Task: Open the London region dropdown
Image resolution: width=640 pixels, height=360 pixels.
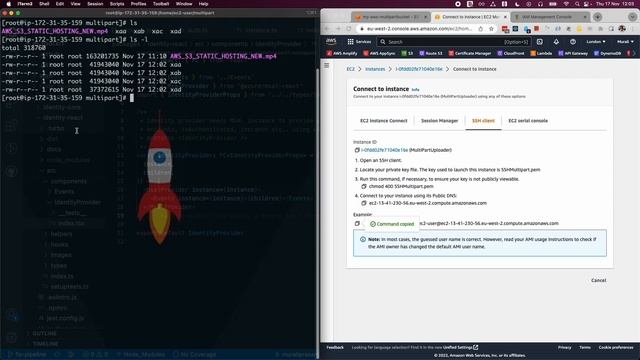Action: pyautogui.click(x=596, y=42)
